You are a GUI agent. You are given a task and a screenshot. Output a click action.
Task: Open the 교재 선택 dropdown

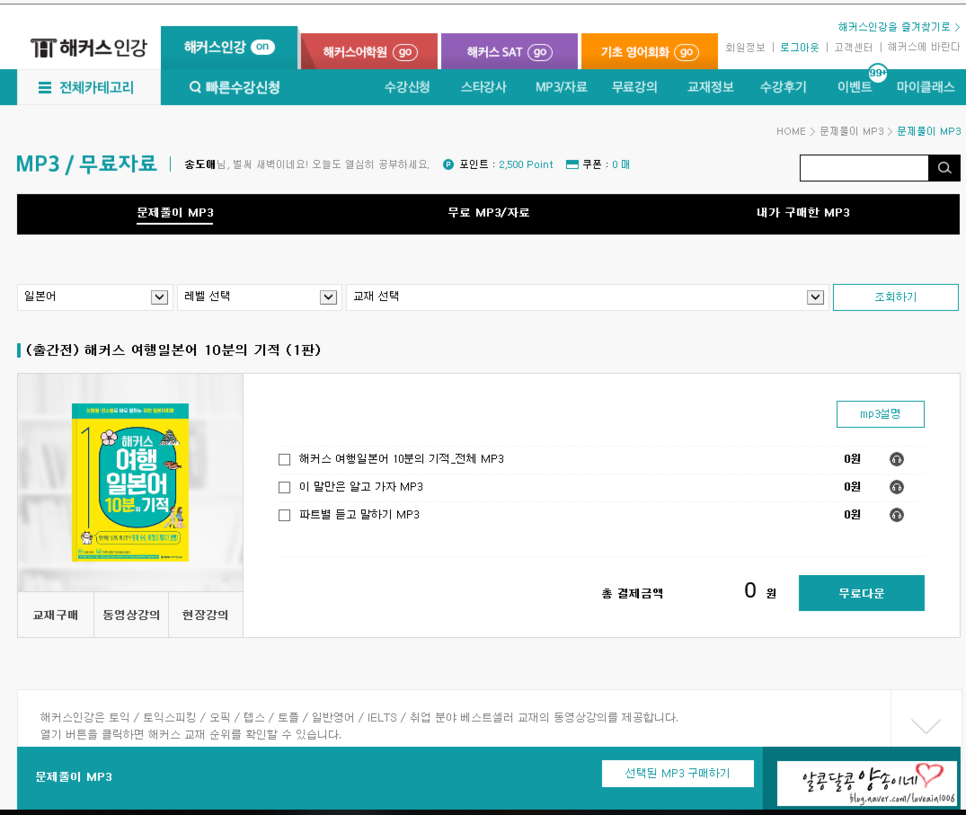point(586,297)
